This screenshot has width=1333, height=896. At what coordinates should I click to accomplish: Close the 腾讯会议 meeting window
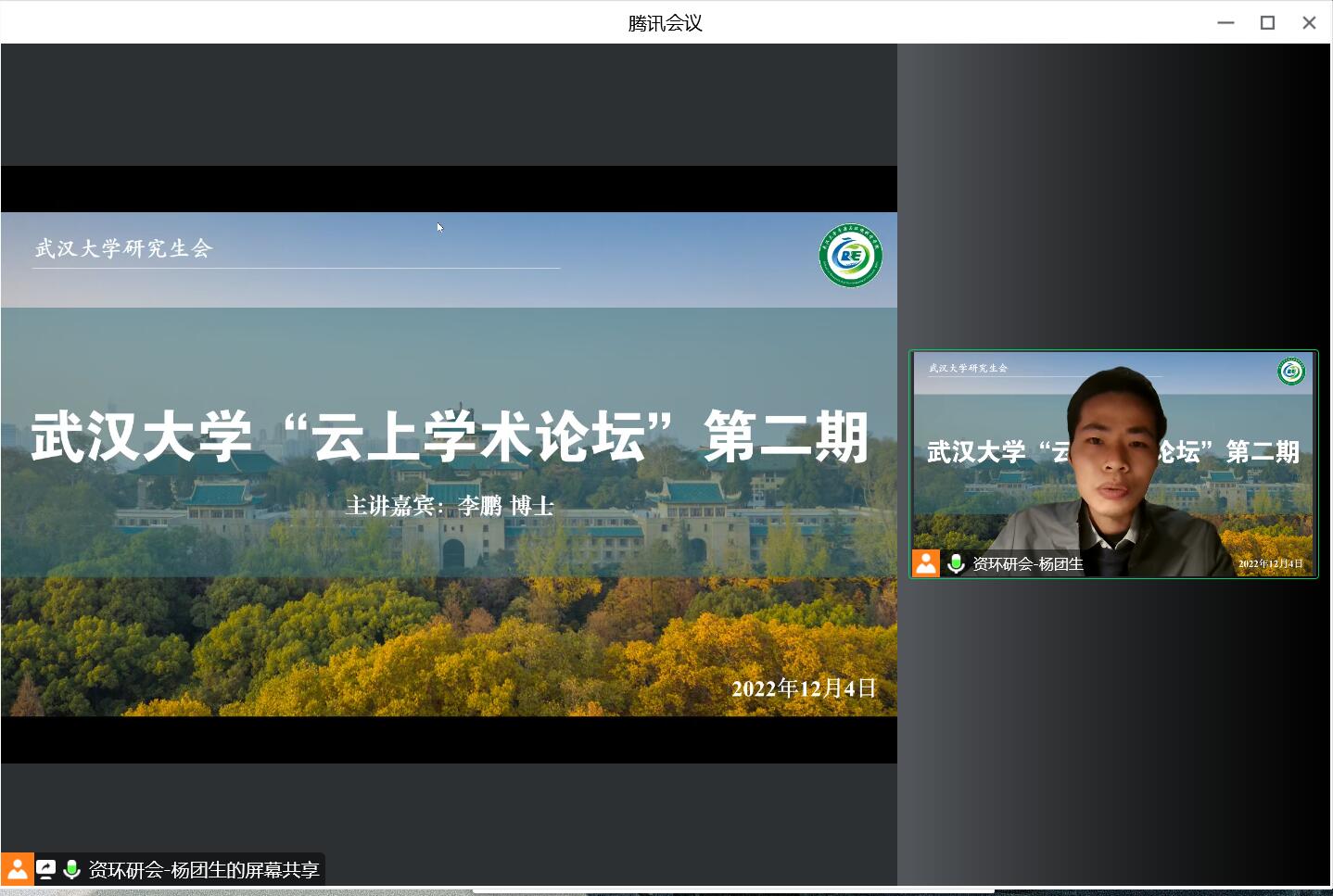[x=1309, y=22]
